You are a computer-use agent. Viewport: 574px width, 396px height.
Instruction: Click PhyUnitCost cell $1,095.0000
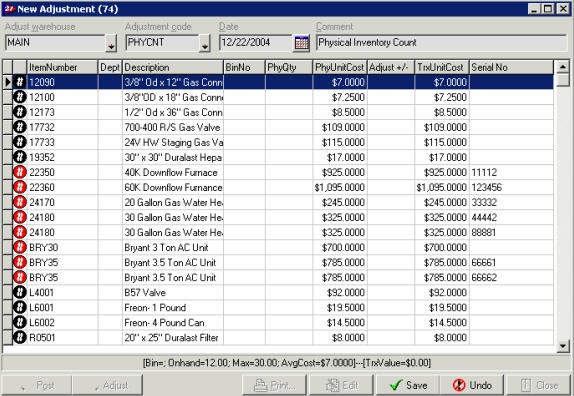click(x=340, y=187)
